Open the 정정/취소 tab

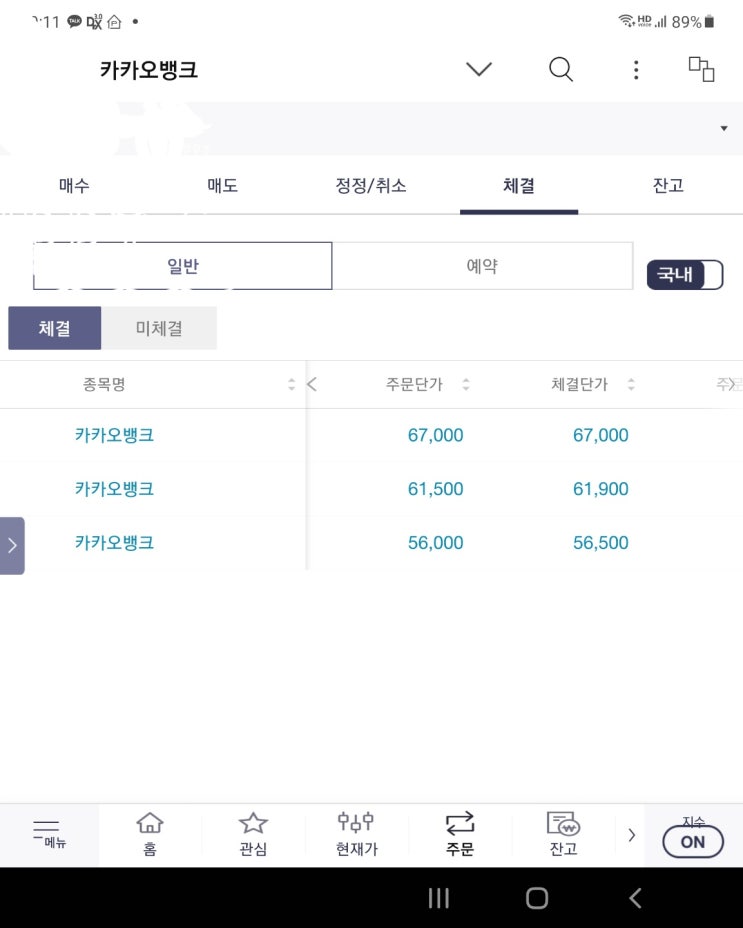click(371, 186)
